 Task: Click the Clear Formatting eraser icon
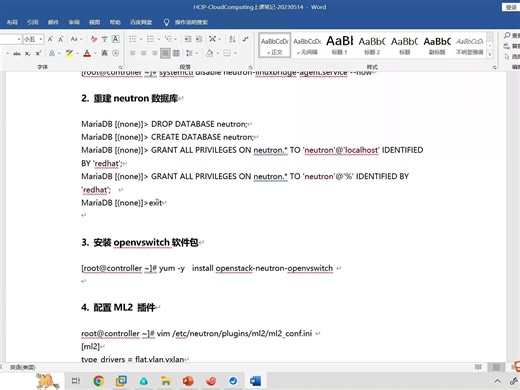(94, 39)
